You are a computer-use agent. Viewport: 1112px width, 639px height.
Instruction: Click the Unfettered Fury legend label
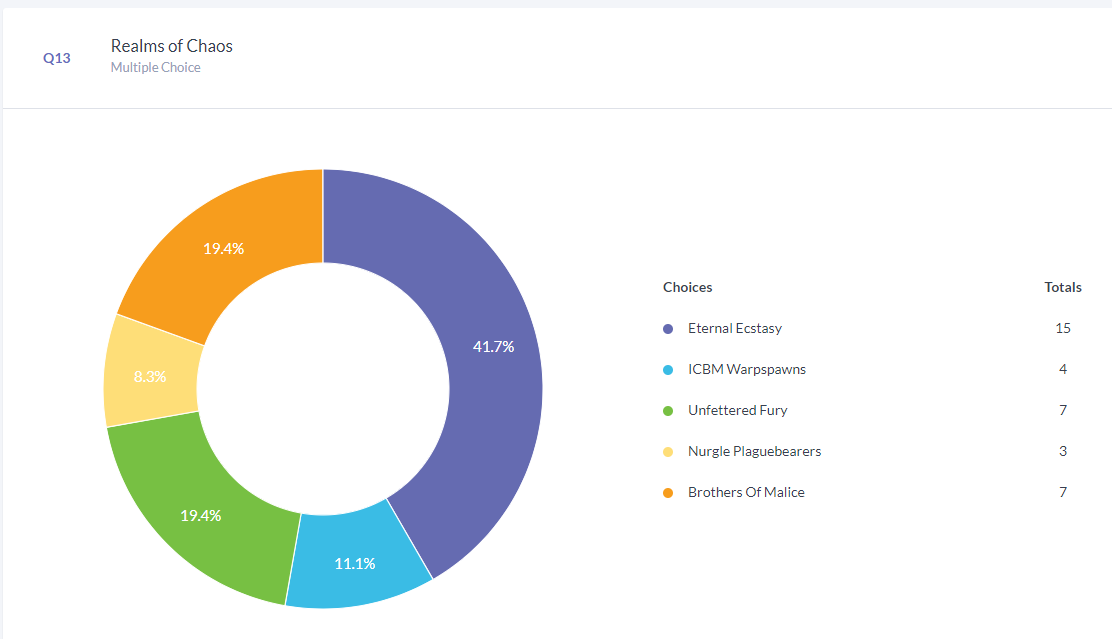pos(738,411)
